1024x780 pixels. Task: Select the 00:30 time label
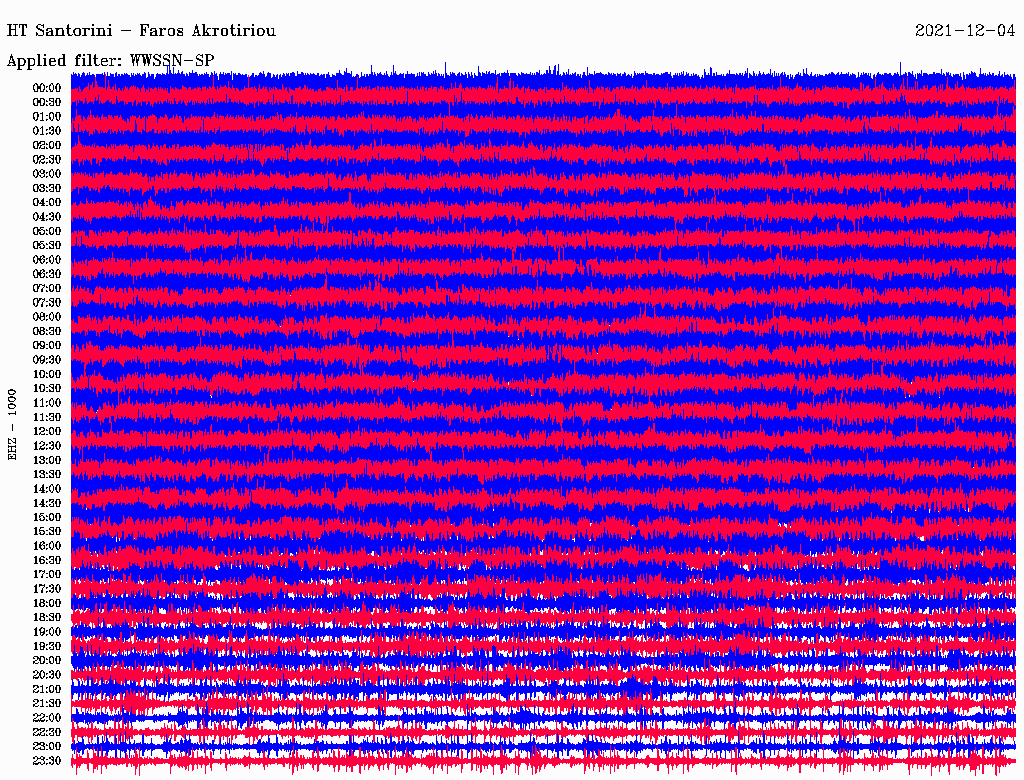pyautogui.click(x=46, y=102)
